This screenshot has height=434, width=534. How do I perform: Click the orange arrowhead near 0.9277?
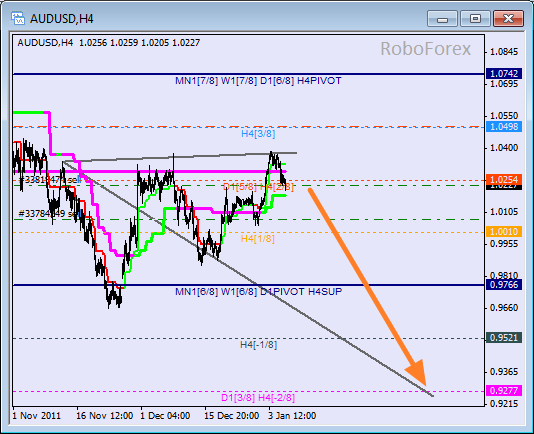[x=418, y=372]
